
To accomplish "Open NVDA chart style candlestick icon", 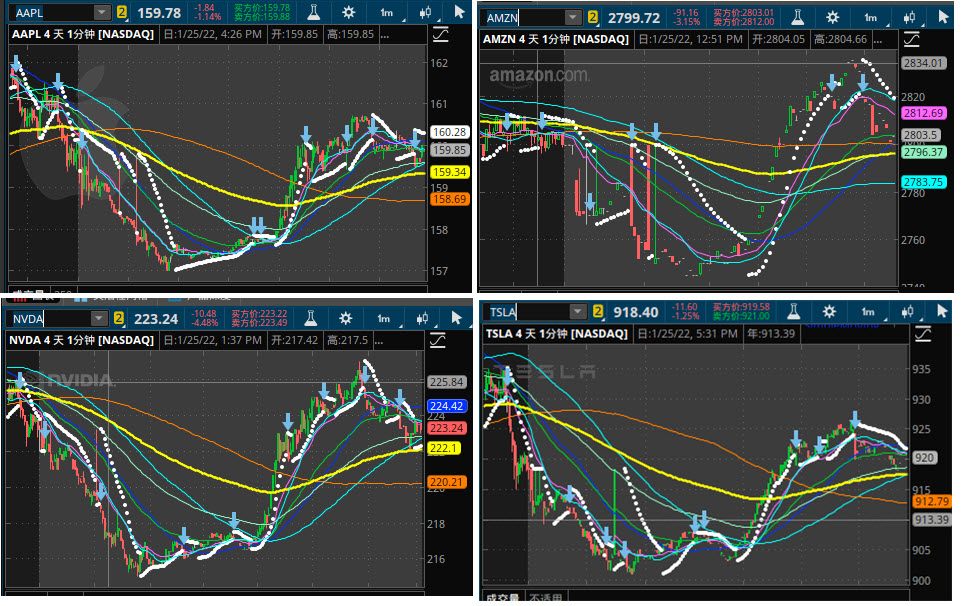I will coord(422,318).
